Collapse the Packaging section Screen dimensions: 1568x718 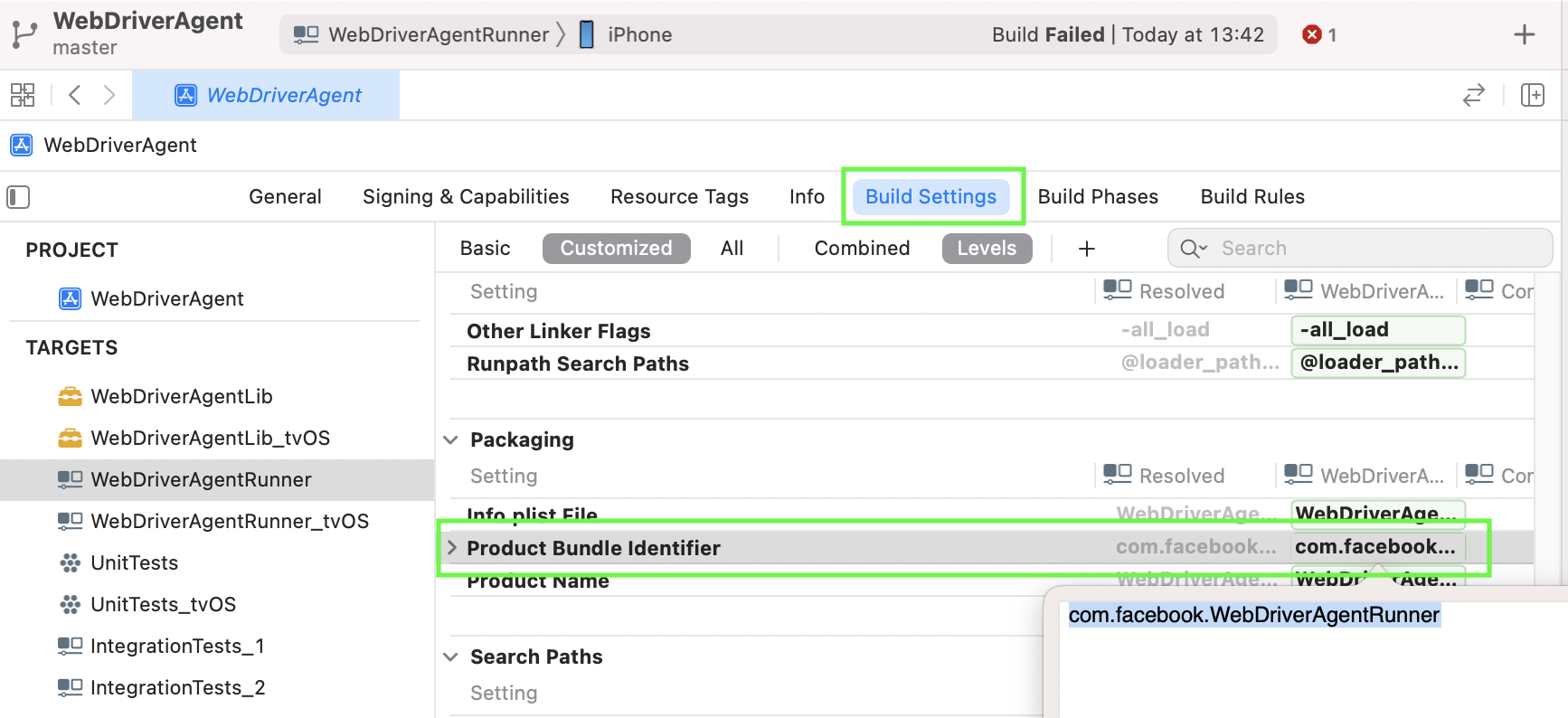point(451,440)
